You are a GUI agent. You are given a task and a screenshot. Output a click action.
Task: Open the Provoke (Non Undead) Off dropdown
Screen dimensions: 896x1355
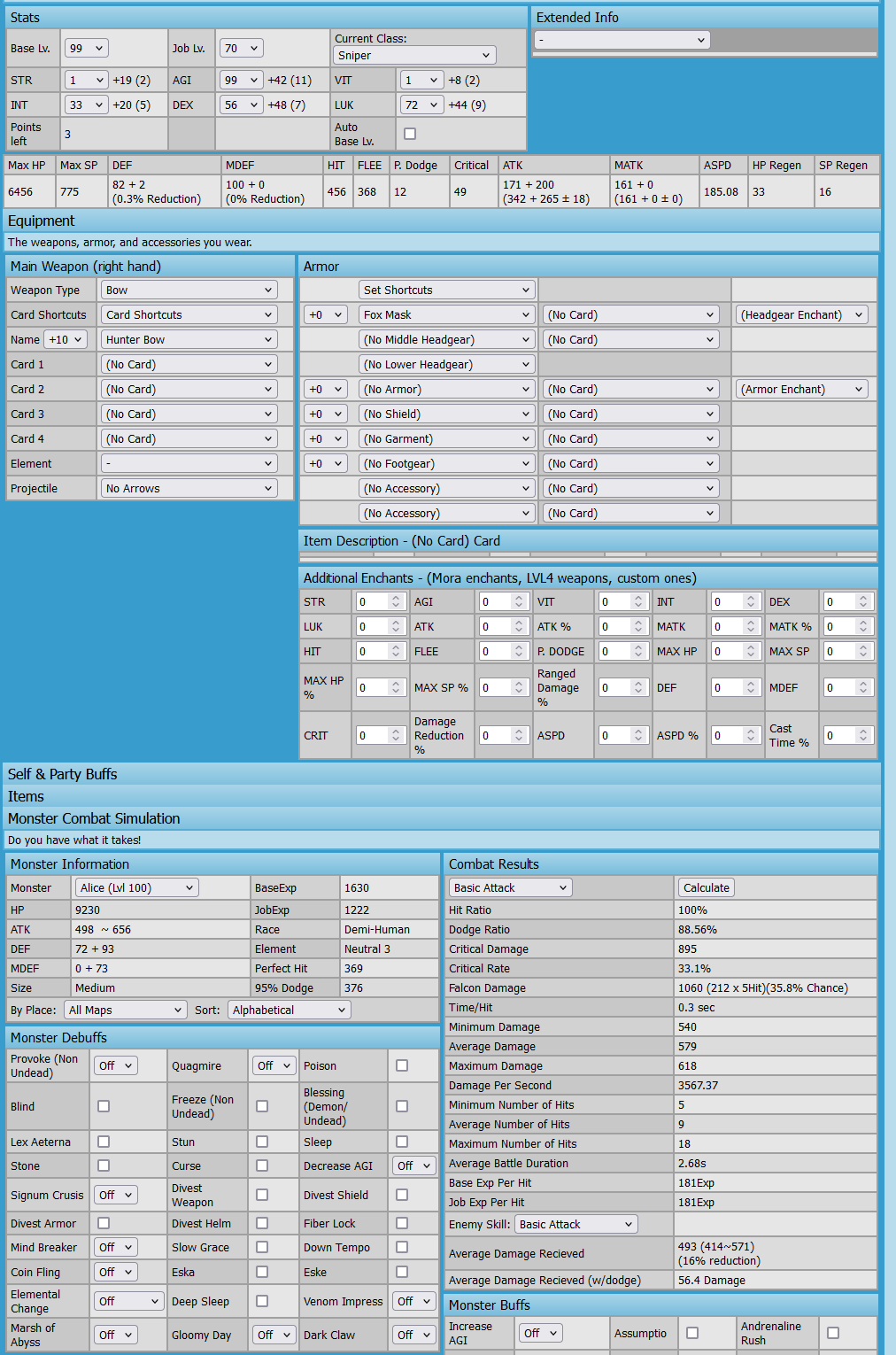(115, 1066)
